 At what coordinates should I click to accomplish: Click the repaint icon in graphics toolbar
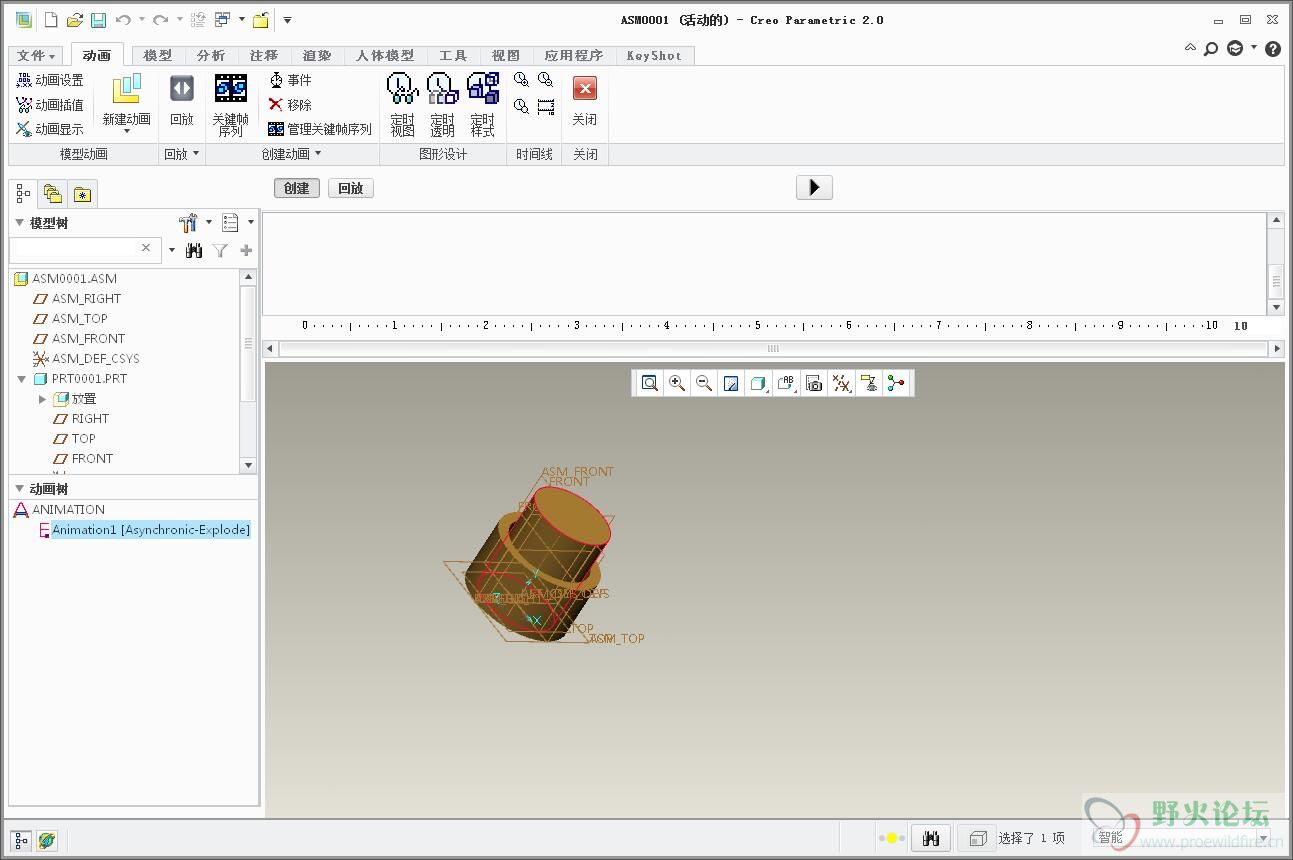pos(731,383)
